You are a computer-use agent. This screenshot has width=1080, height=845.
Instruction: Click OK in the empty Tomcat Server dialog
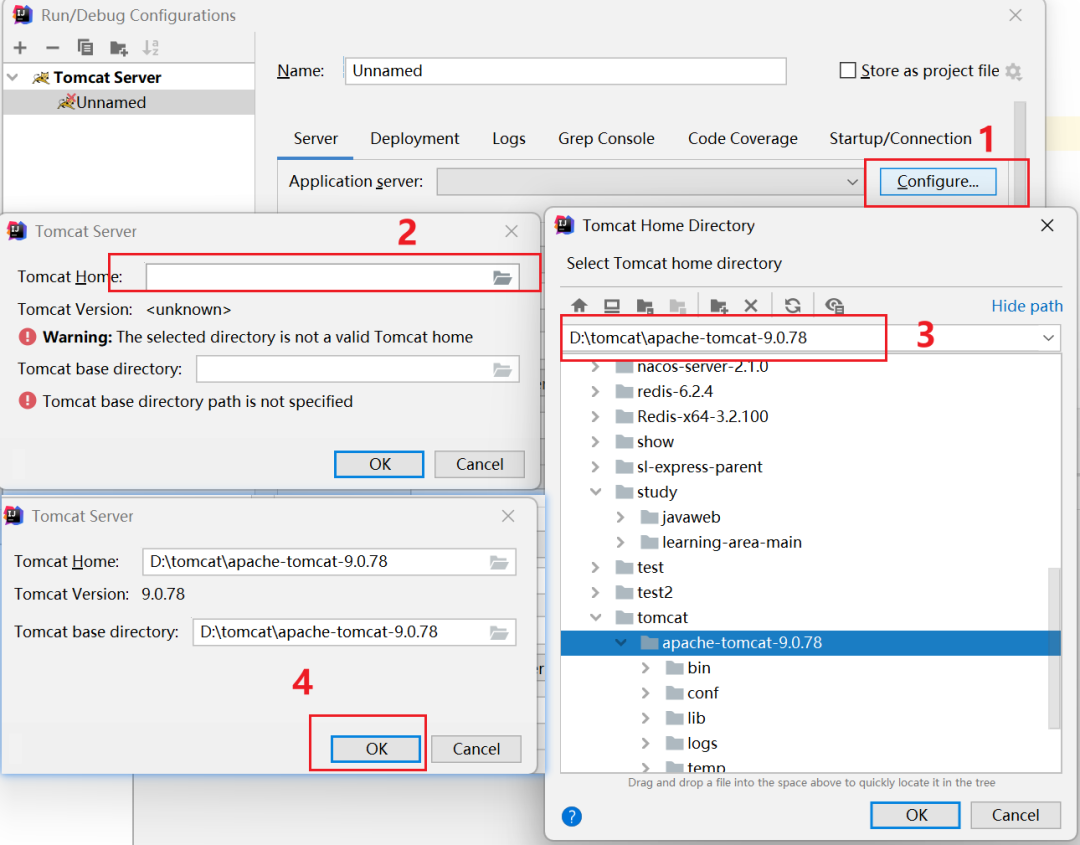380,465
